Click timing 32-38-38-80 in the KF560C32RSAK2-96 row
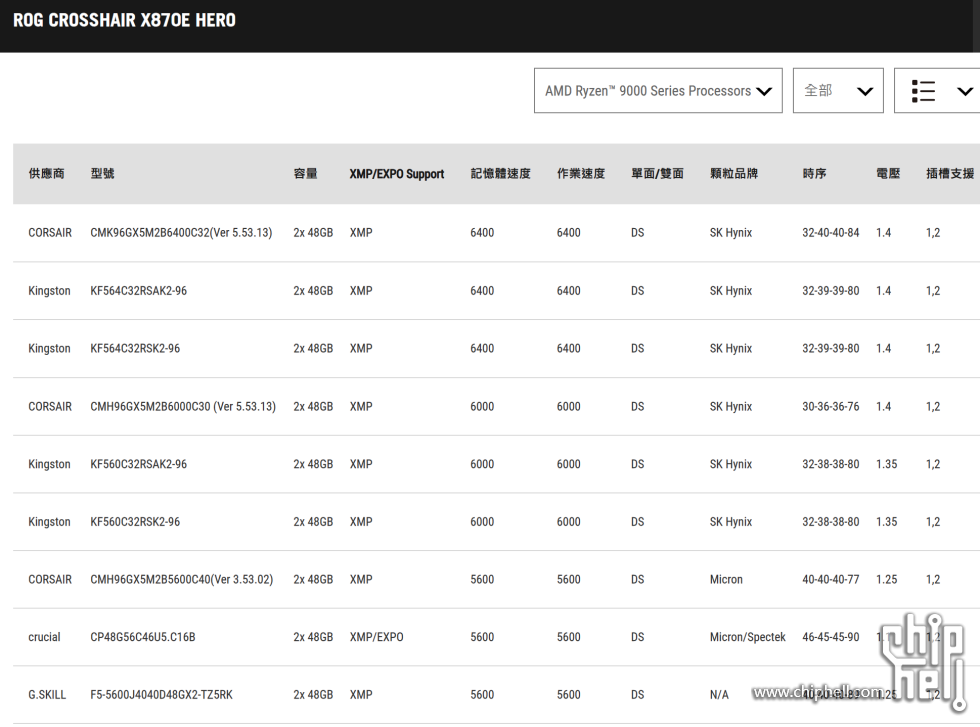The height and width of the screenshot is (727, 980). pyautogui.click(x=831, y=464)
